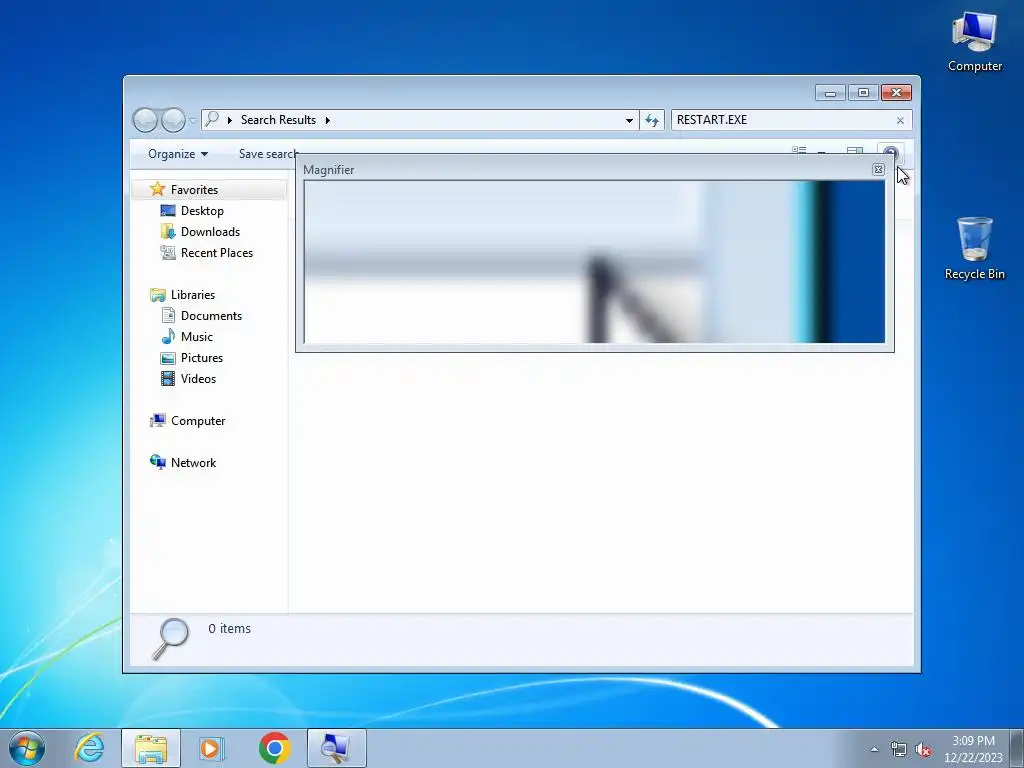Screen dimensions: 1024x768
Task: Click the Get help button in Explorer
Action: [890, 153]
